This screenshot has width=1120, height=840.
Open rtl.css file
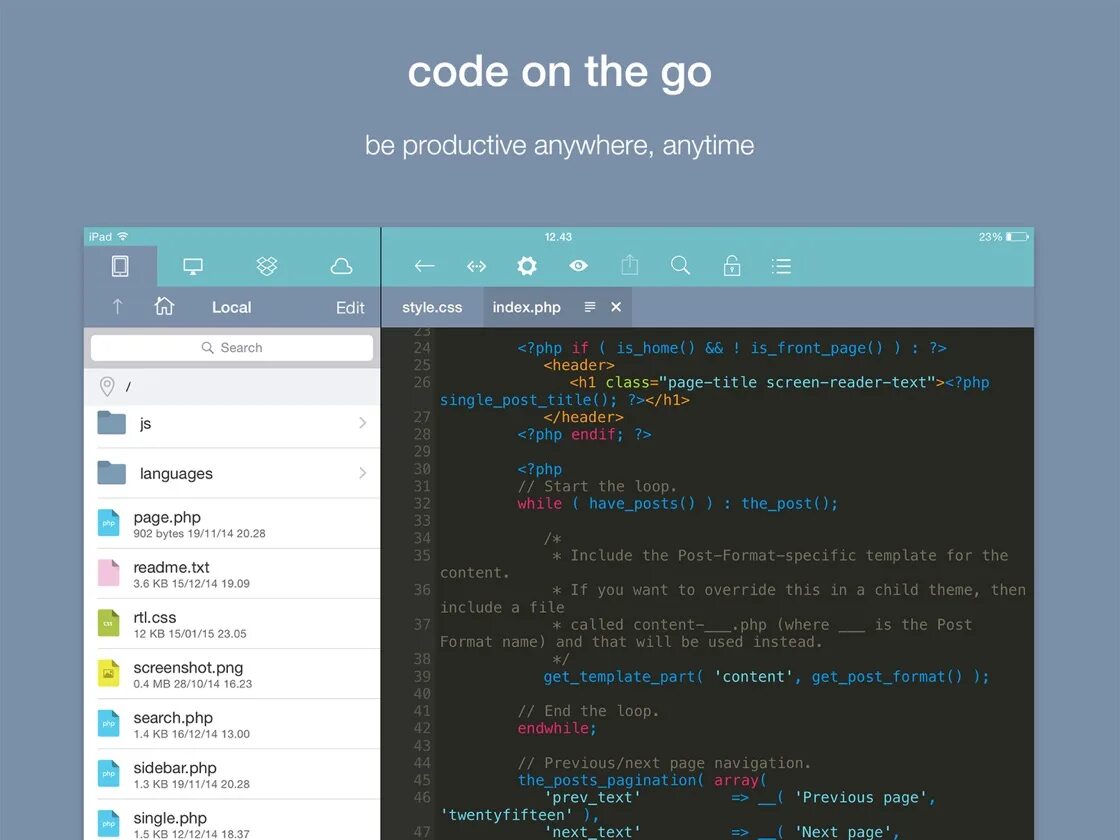click(x=232, y=624)
